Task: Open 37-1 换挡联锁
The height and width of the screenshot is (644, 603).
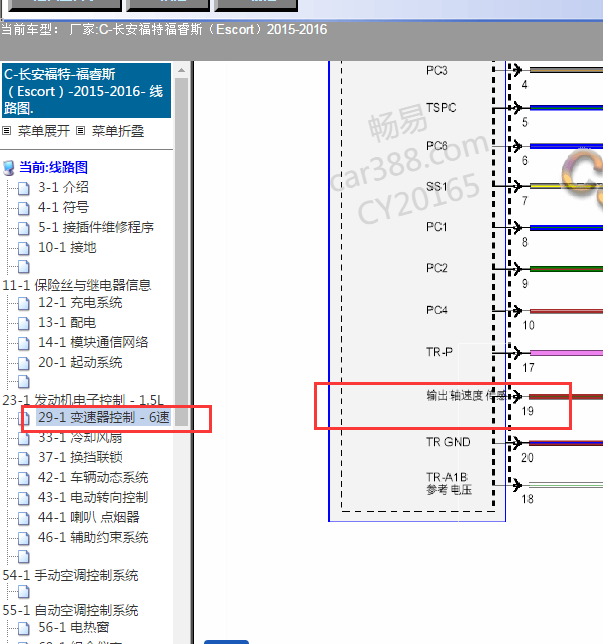Action: [80, 457]
